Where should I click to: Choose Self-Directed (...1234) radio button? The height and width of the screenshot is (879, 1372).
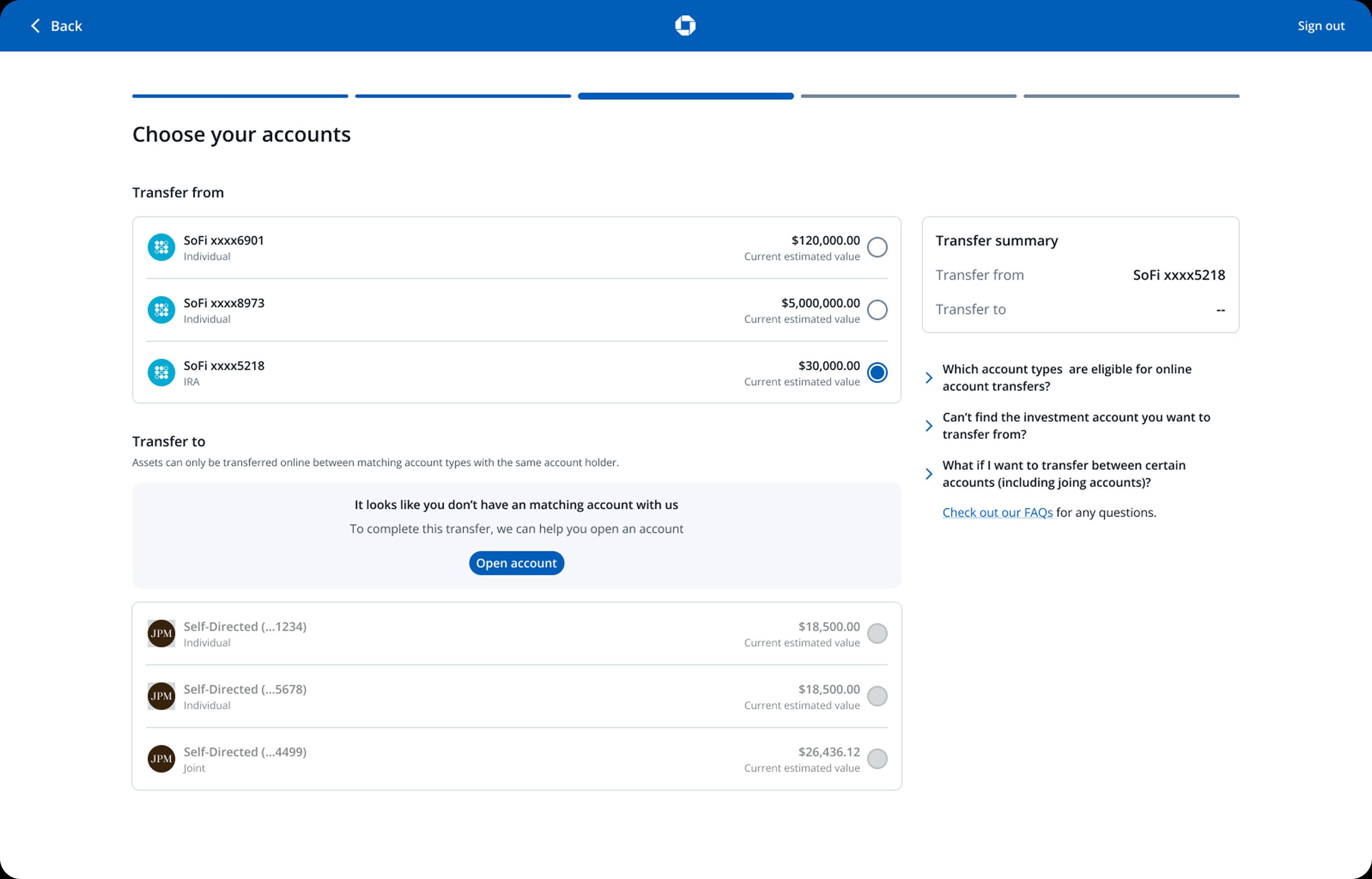tap(877, 633)
